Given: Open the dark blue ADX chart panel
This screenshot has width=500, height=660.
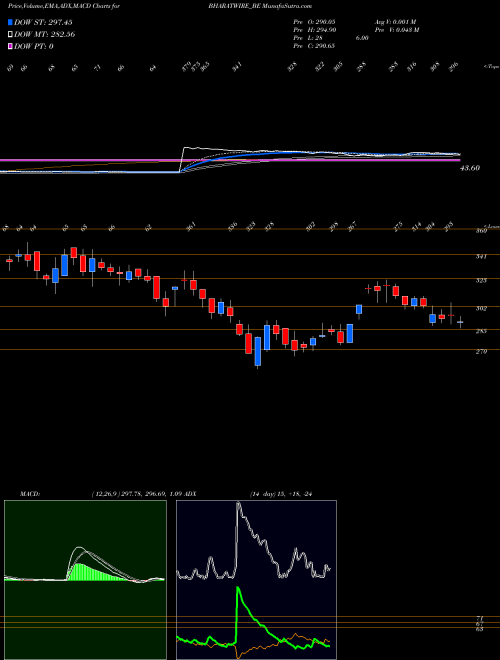Looking at the screenshot, I should (x=256, y=580).
